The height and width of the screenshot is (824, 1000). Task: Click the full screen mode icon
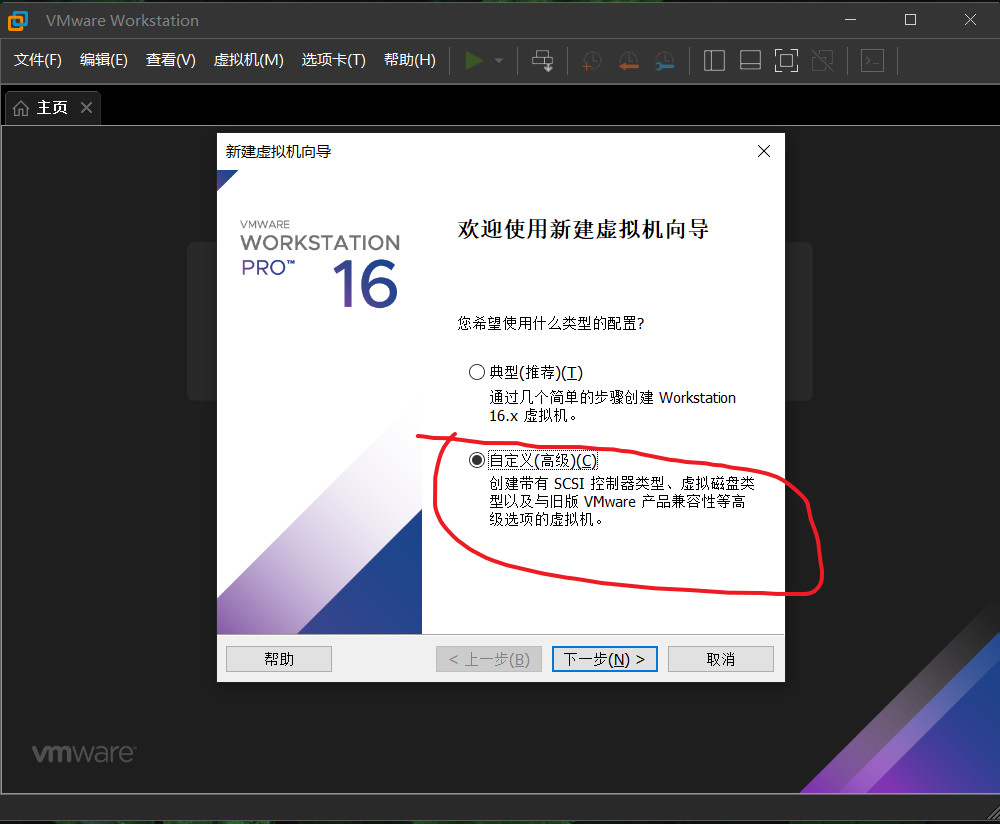(x=786, y=61)
